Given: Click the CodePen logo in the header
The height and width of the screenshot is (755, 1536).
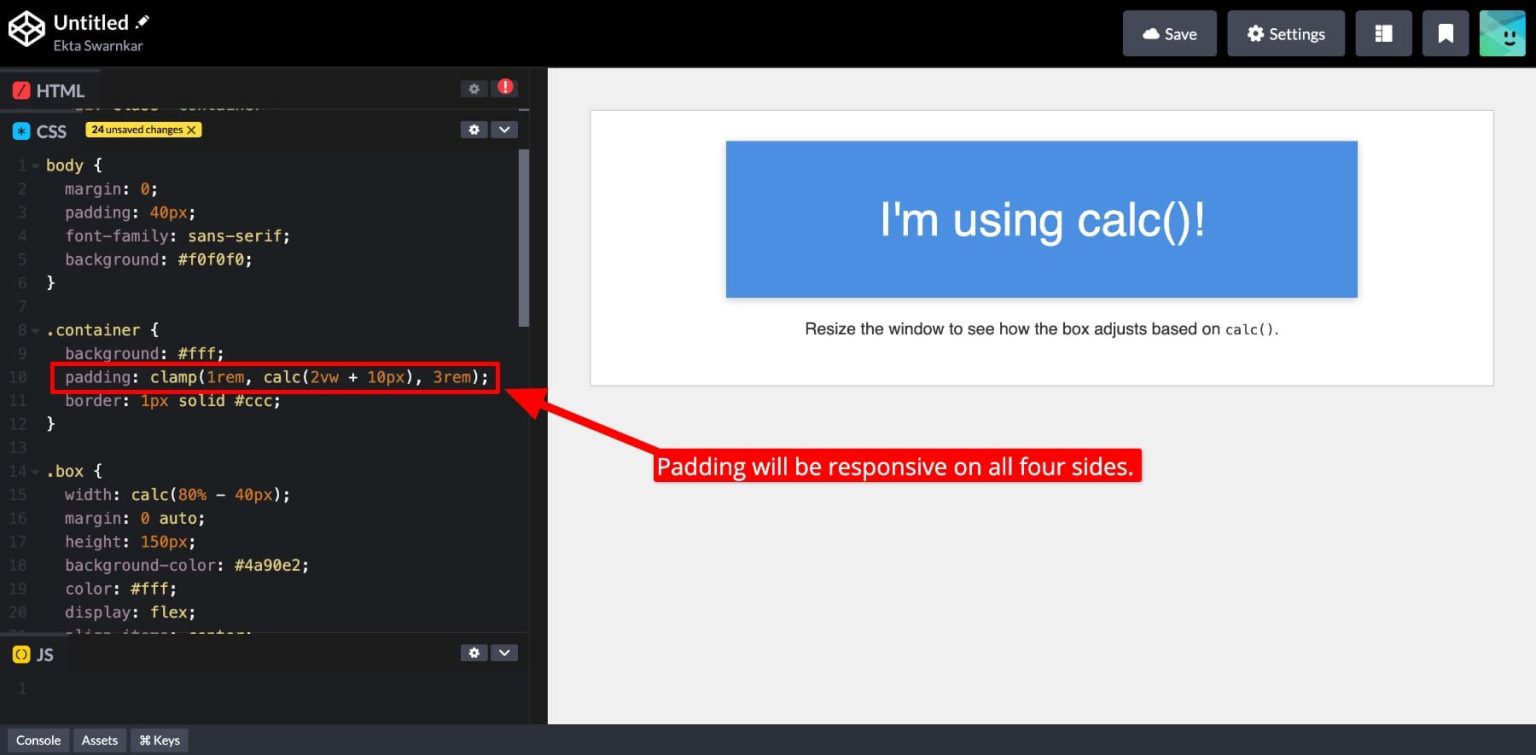Looking at the screenshot, I should pos(26,29).
